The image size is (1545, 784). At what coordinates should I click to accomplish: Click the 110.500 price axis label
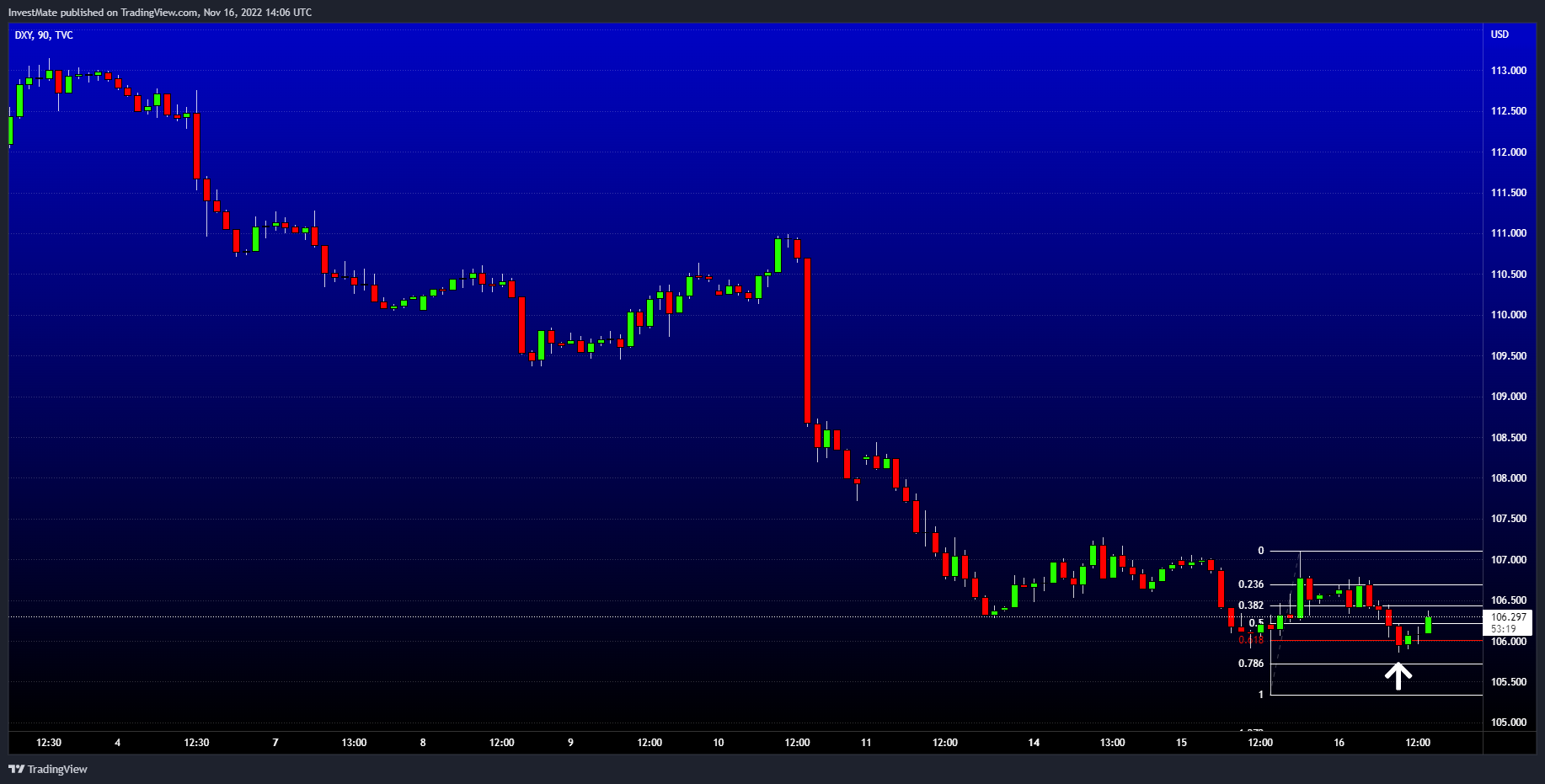[x=1508, y=275]
